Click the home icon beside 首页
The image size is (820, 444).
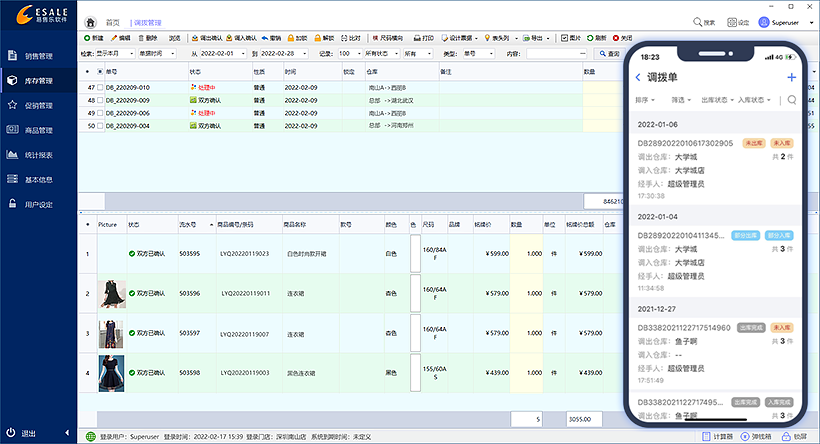pyautogui.click(x=92, y=21)
